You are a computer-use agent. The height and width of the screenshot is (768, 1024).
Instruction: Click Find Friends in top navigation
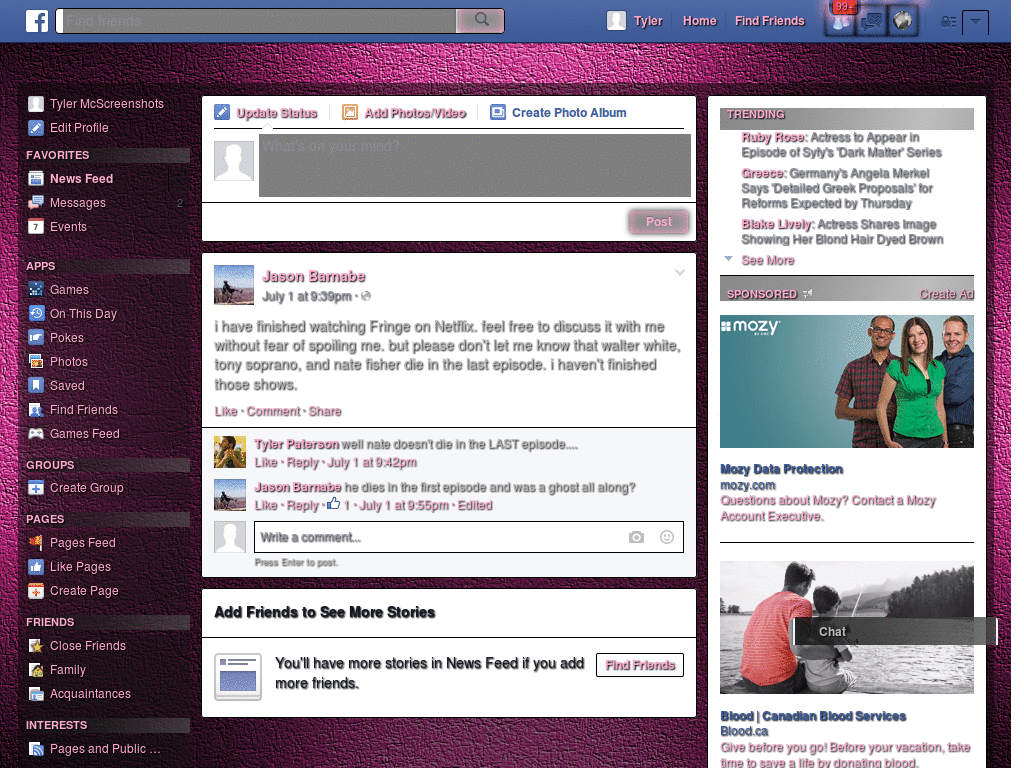[769, 21]
